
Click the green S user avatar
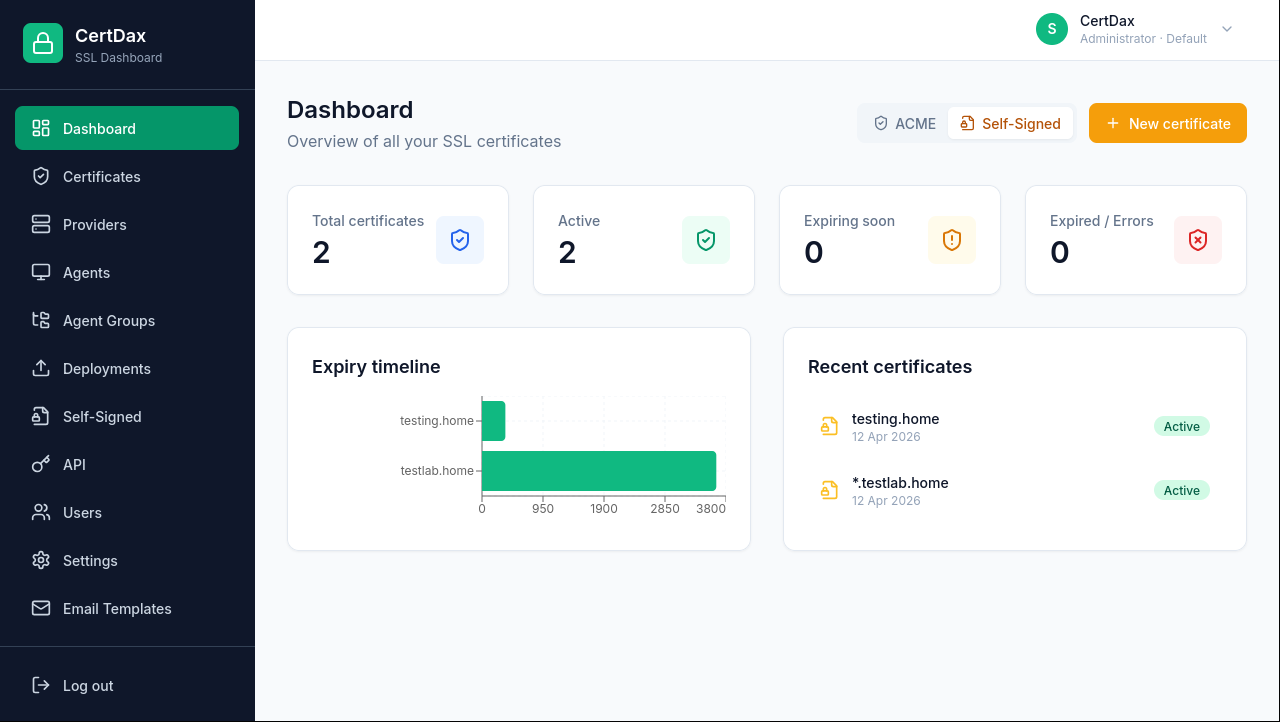(1052, 29)
